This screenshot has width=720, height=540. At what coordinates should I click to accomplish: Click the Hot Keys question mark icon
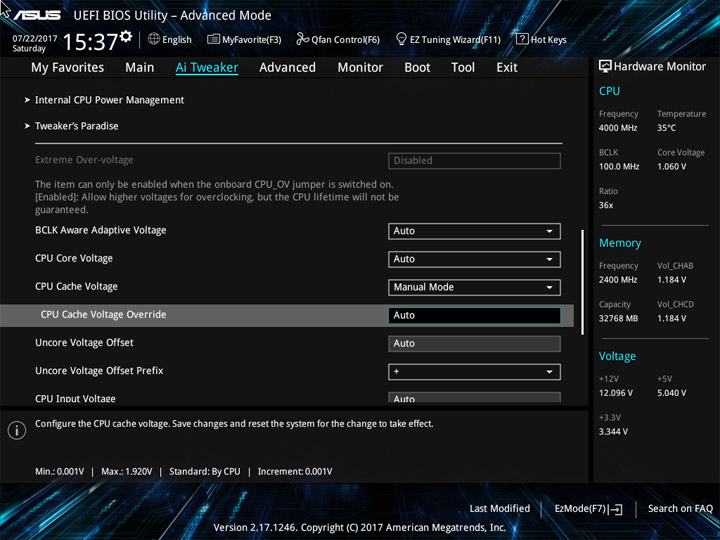pyautogui.click(x=522, y=39)
